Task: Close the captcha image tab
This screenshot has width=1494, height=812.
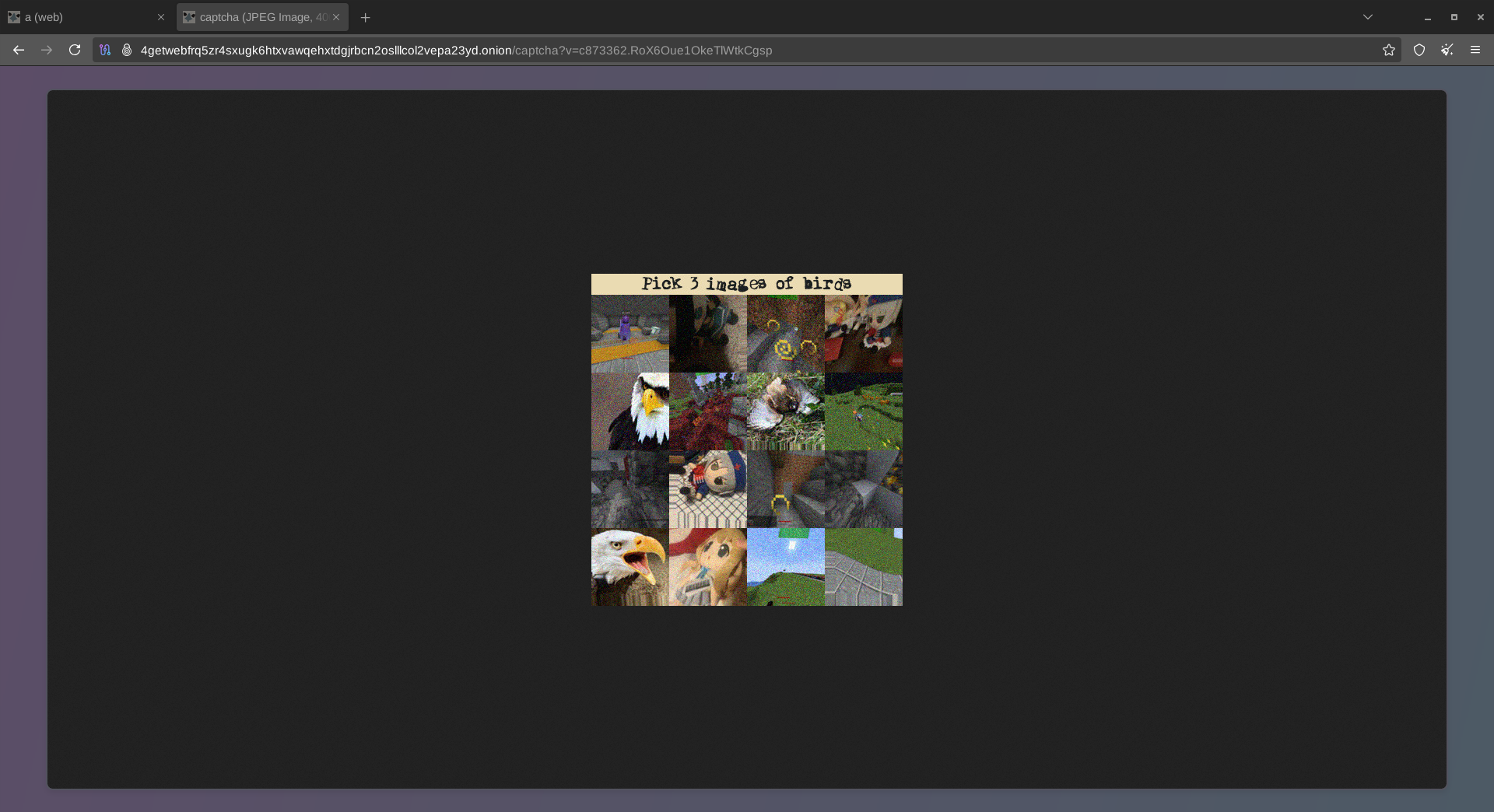Action: [x=336, y=17]
